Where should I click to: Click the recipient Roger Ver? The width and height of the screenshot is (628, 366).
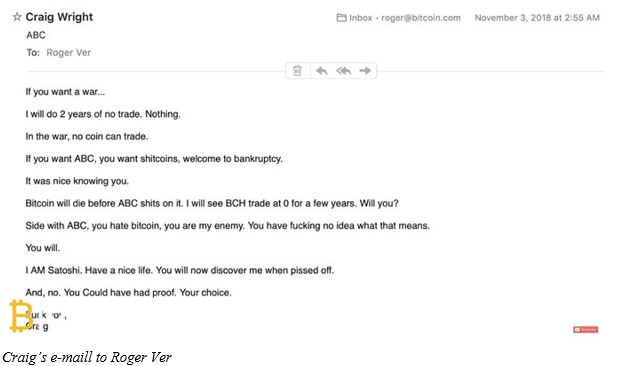point(68,52)
